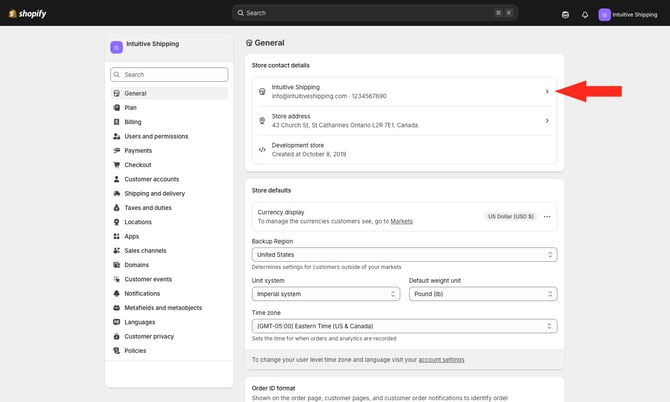Click the Apps grid icon
This screenshot has height=402, width=670.
[116, 236]
